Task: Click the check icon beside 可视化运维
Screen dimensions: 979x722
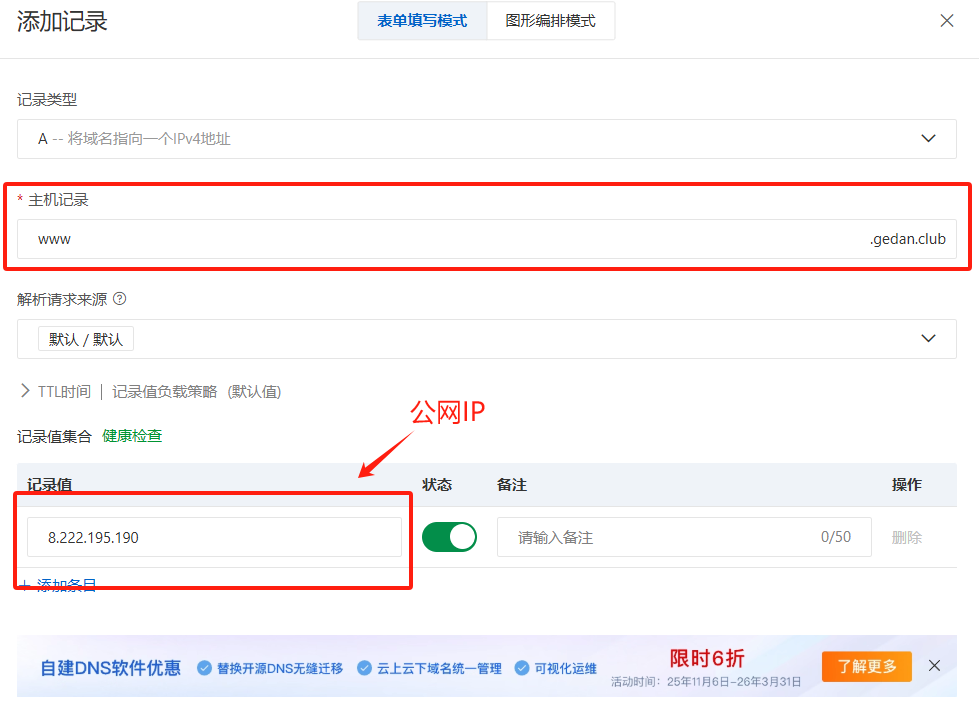Action: click(x=521, y=668)
